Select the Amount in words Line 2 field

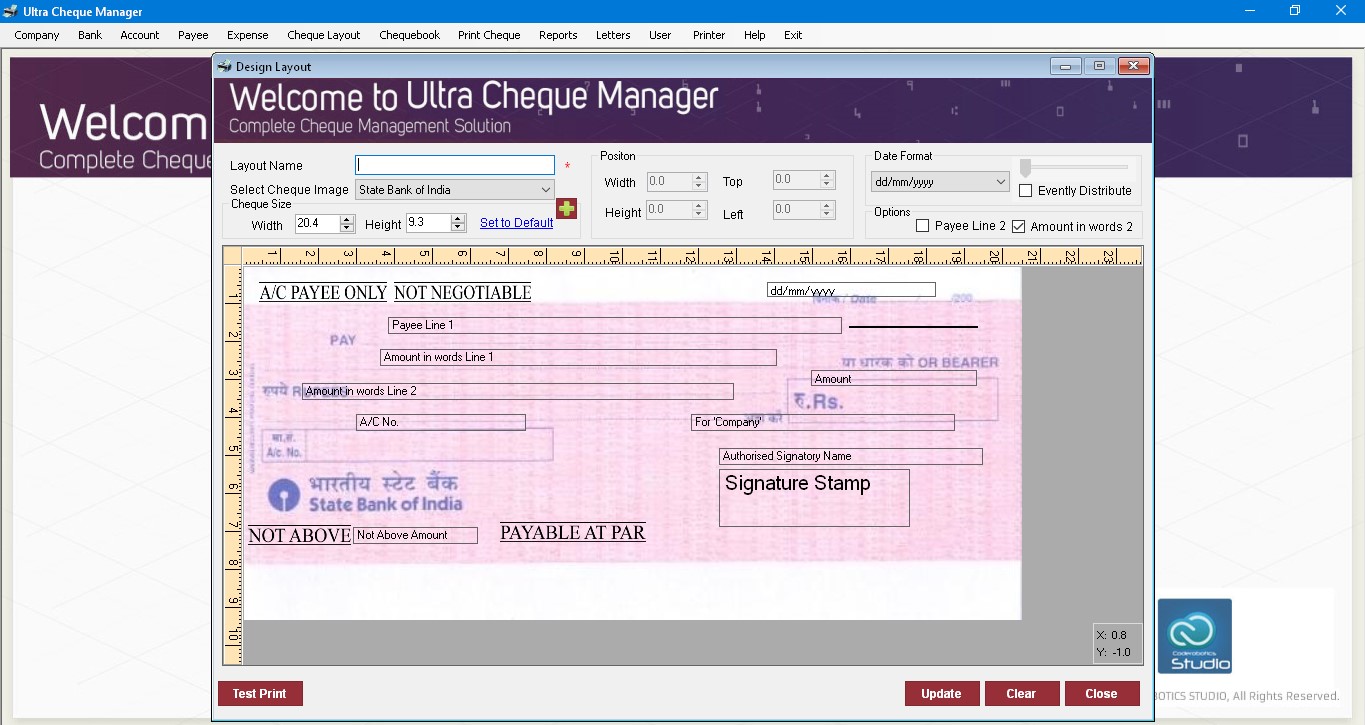518,391
